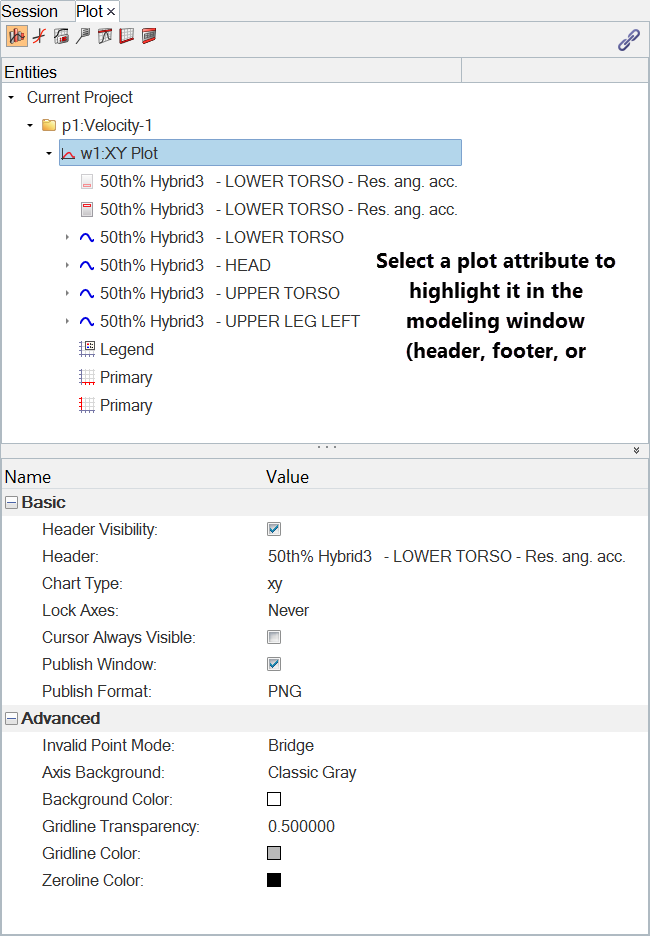Click the highlighted plots filter icon

(17, 37)
